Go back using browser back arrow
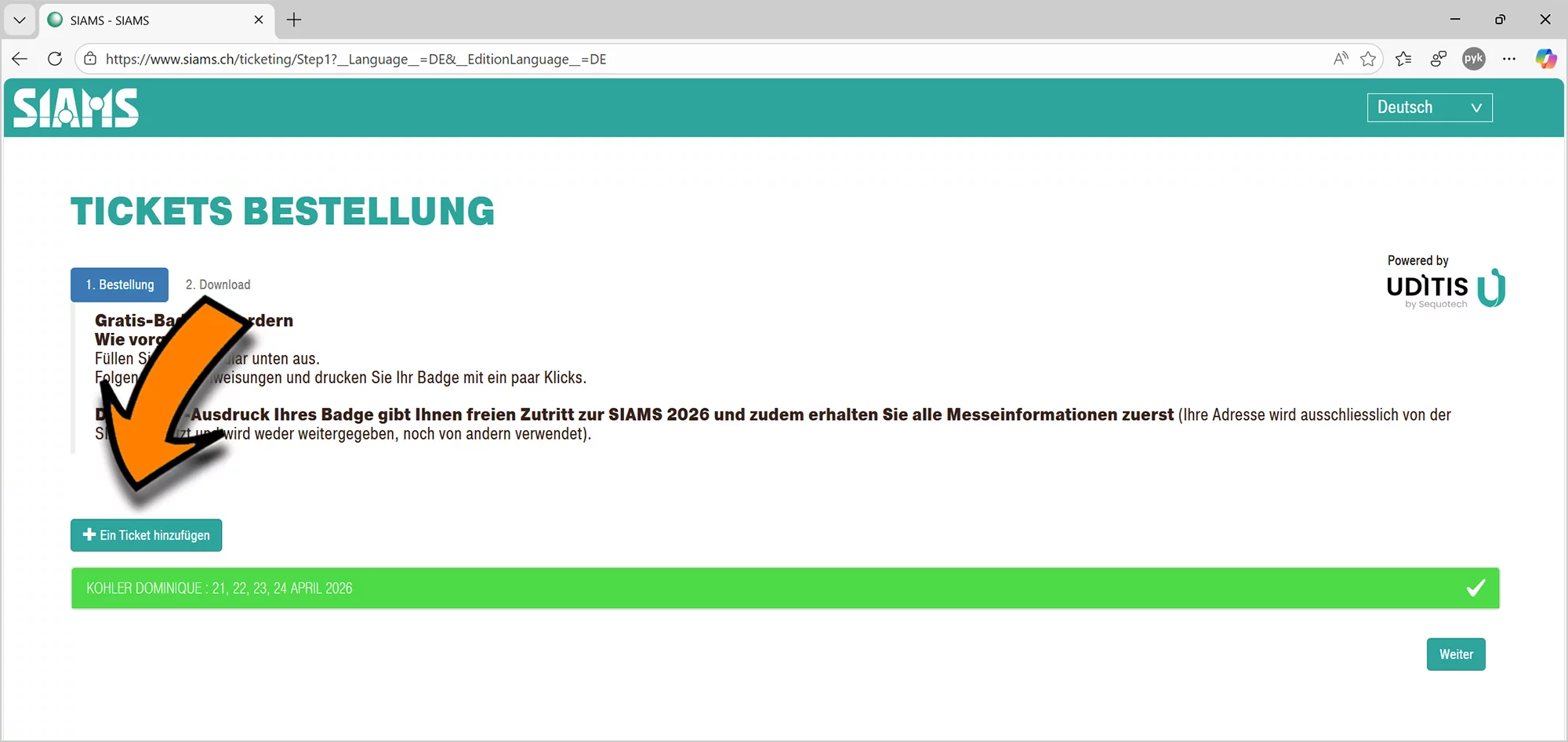 (20, 59)
